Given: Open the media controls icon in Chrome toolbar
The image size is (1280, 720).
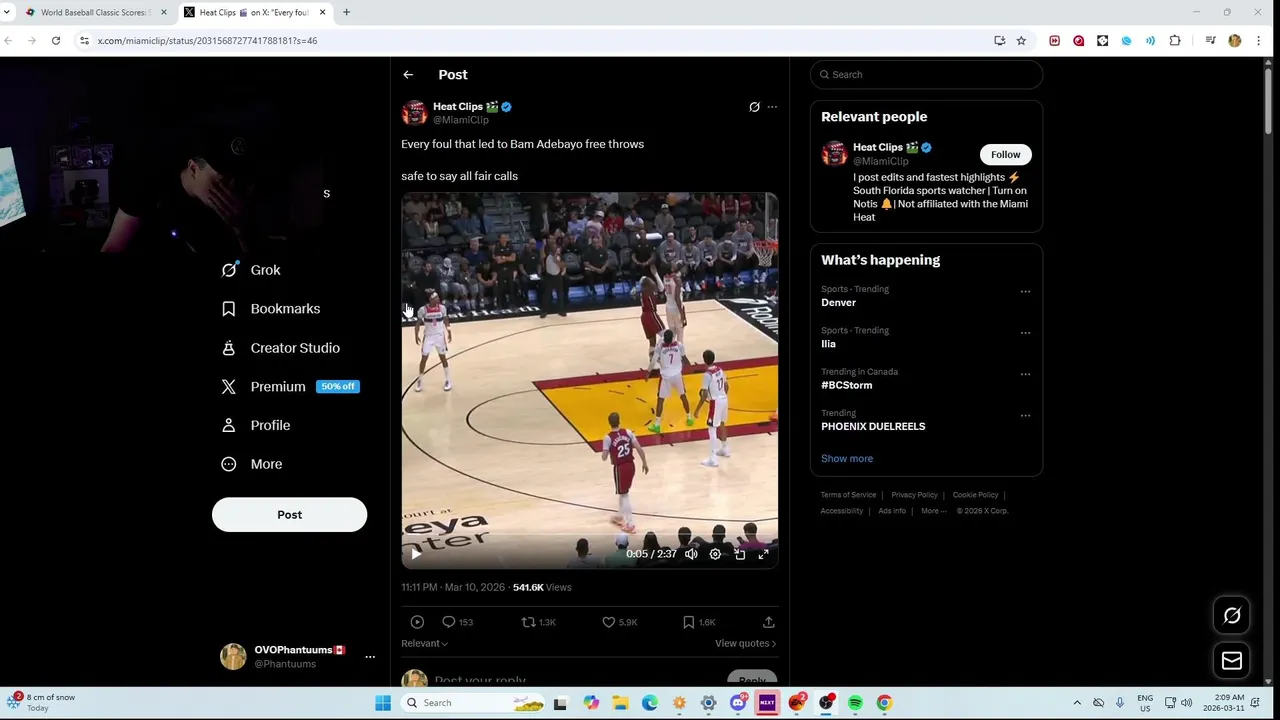Looking at the screenshot, I should coord(1210,41).
